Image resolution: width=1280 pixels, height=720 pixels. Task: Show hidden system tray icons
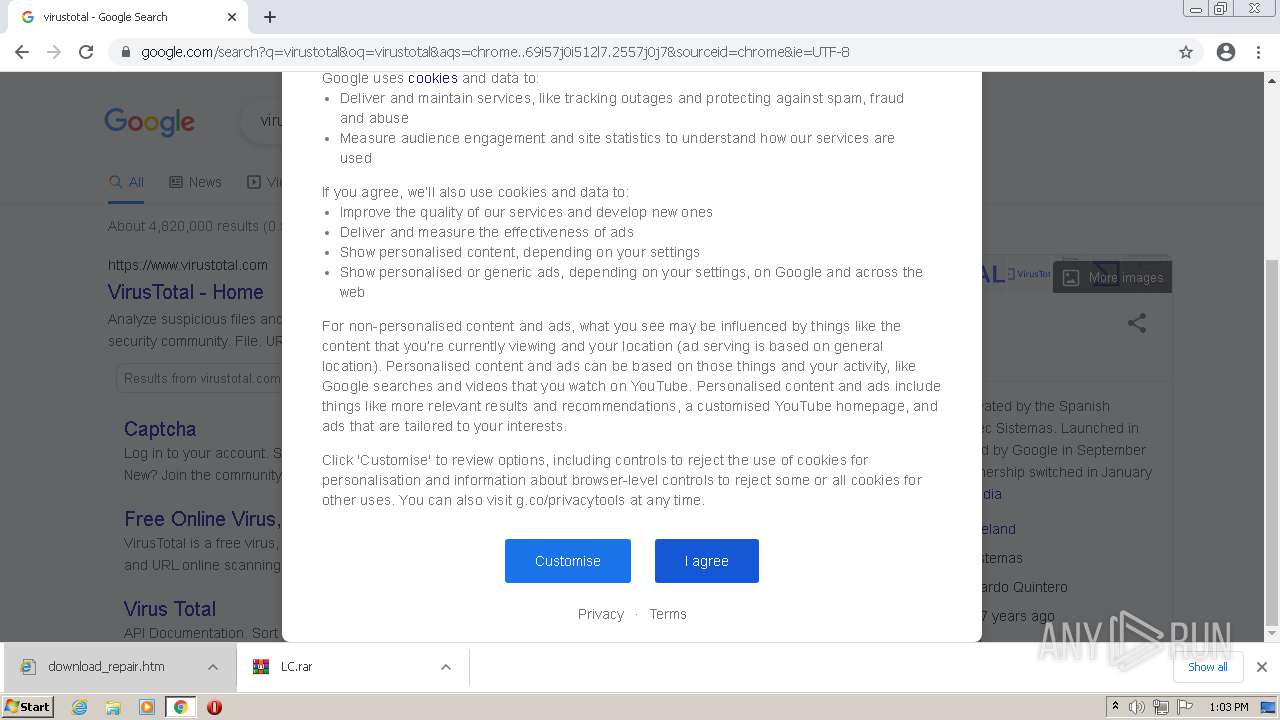[x=1115, y=707]
